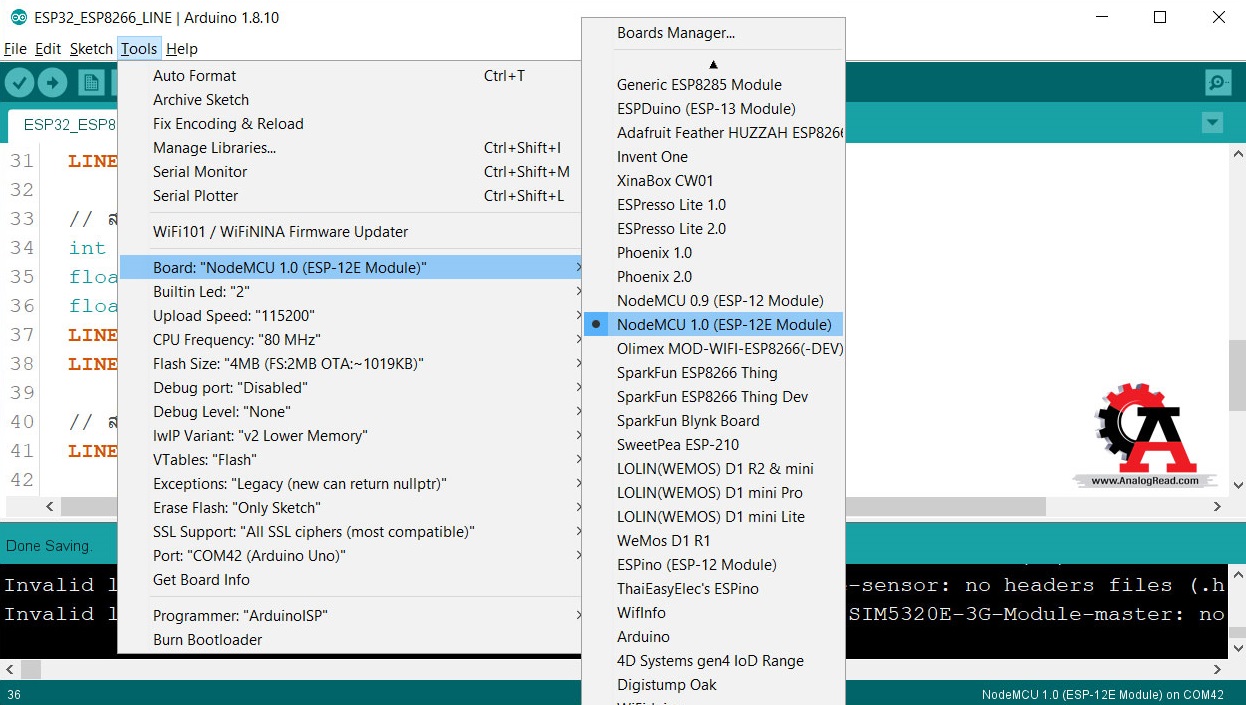
Task: Expand the VTables submenu arrow
Action: point(579,460)
